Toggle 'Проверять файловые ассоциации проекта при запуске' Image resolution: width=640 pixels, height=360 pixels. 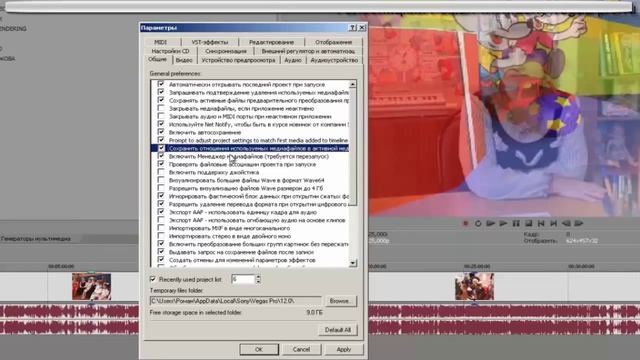161,164
